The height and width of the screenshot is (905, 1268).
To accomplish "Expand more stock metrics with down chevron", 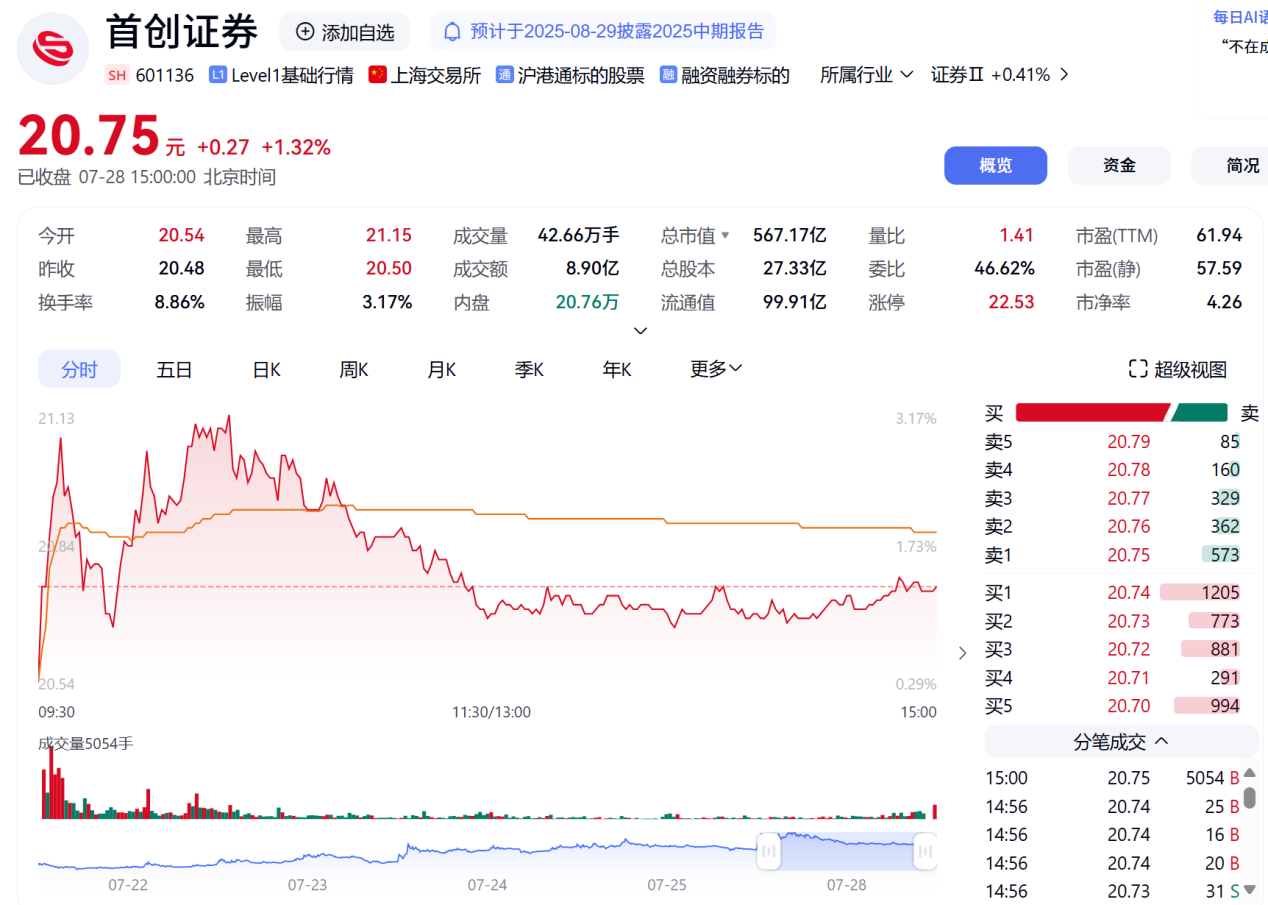I will (x=641, y=330).
